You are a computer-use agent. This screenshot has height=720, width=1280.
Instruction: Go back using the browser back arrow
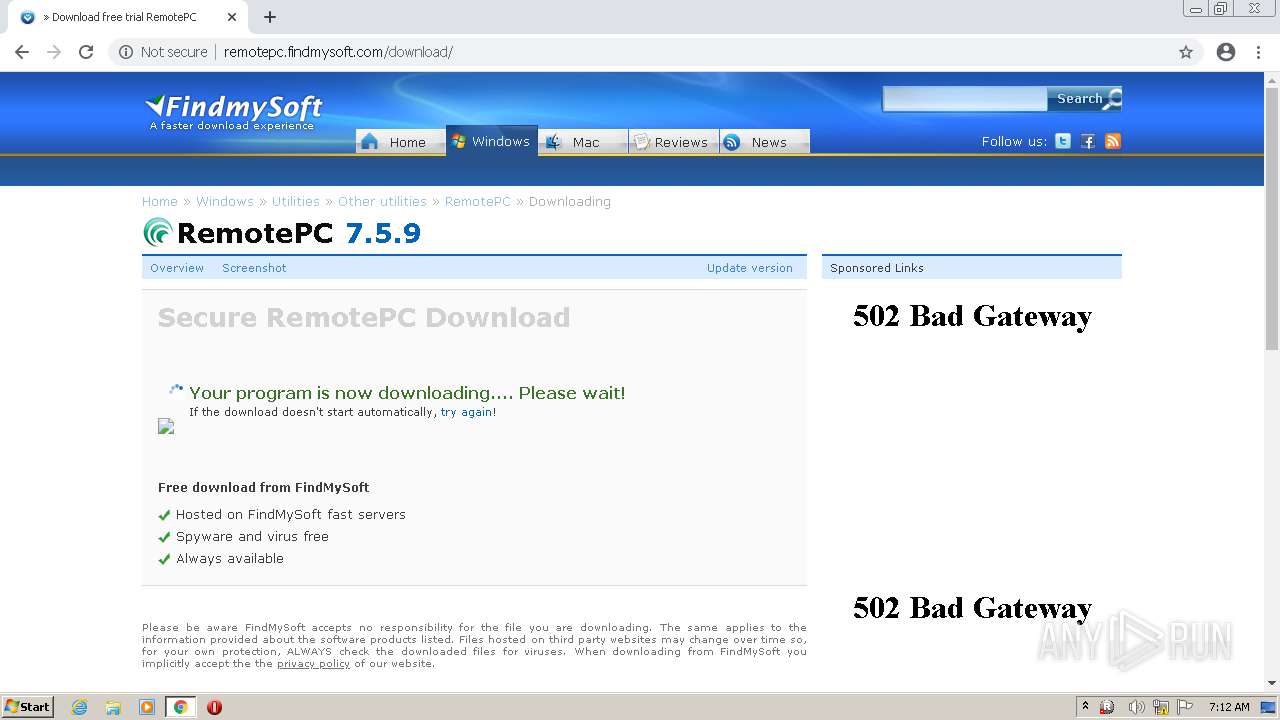tap(22, 52)
